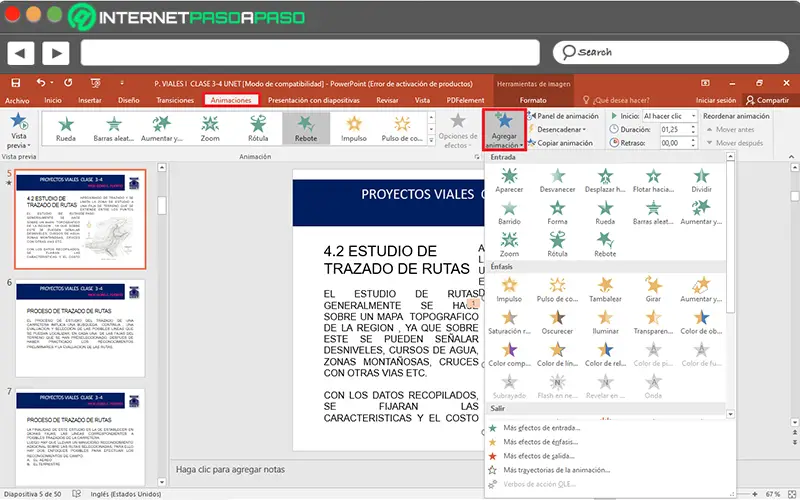
Task: Select Zoom in the Entrada dropdown list
Action: point(509,244)
